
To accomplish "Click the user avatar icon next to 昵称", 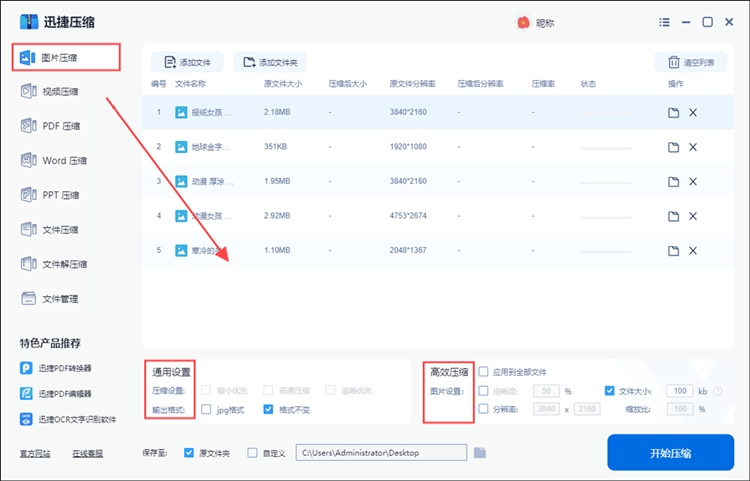I will pyautogui.click(x=522, y=22).
